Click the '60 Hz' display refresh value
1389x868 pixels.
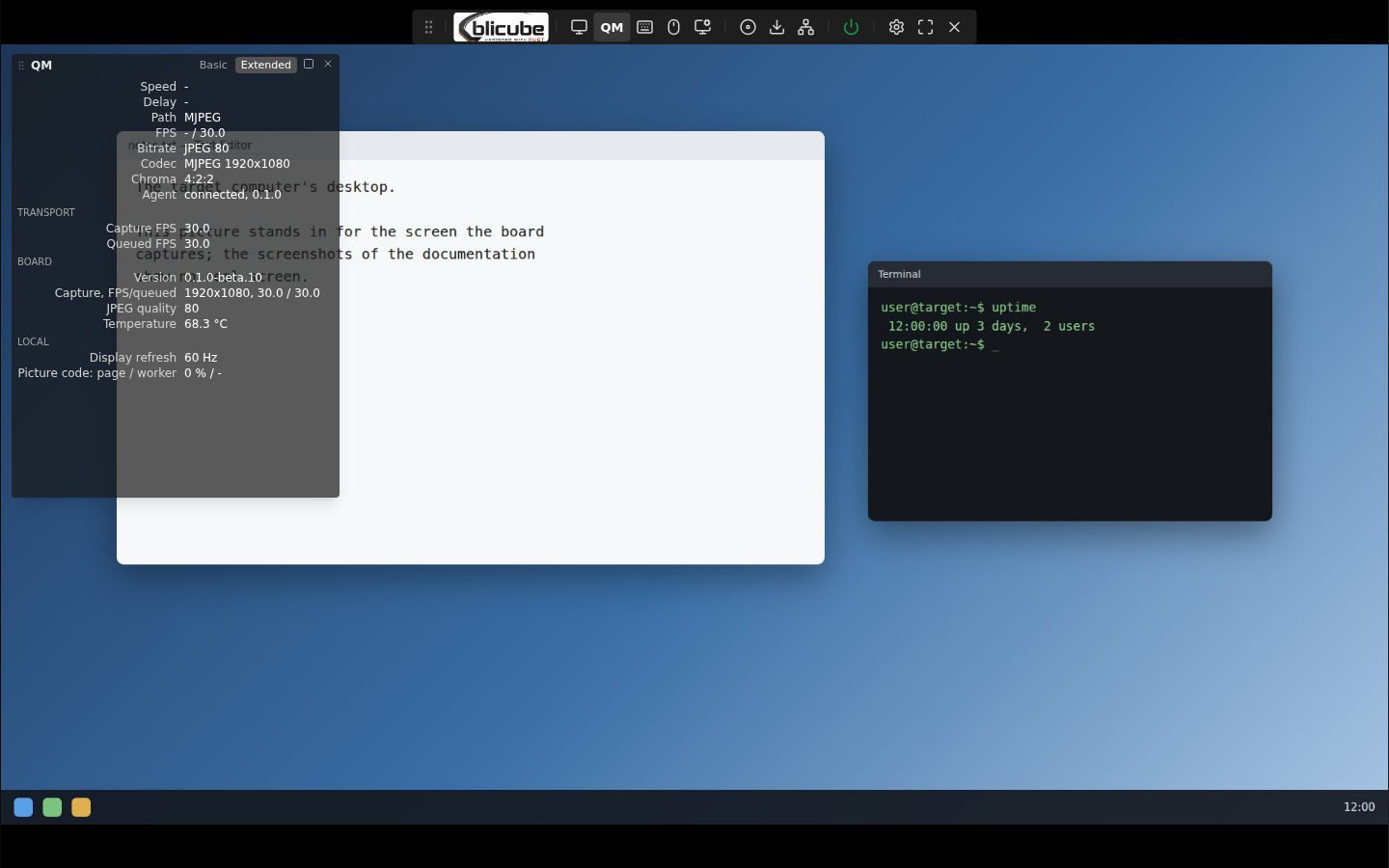201,358
